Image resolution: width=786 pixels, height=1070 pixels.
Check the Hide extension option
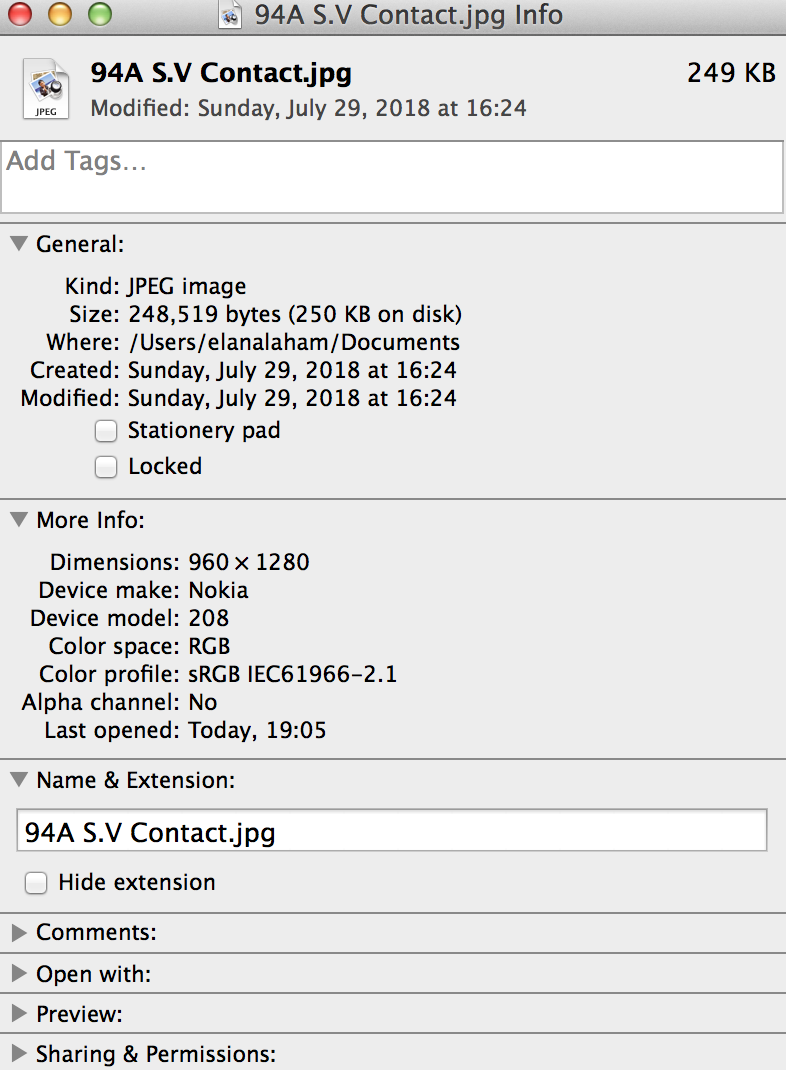tap(35, 882)
